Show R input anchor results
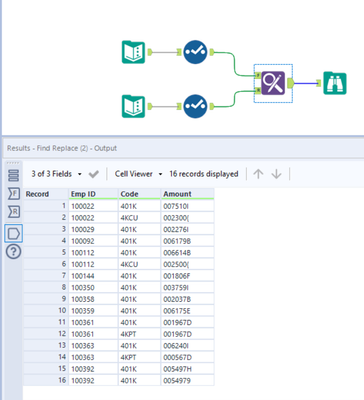 click(x=14, y=212)
